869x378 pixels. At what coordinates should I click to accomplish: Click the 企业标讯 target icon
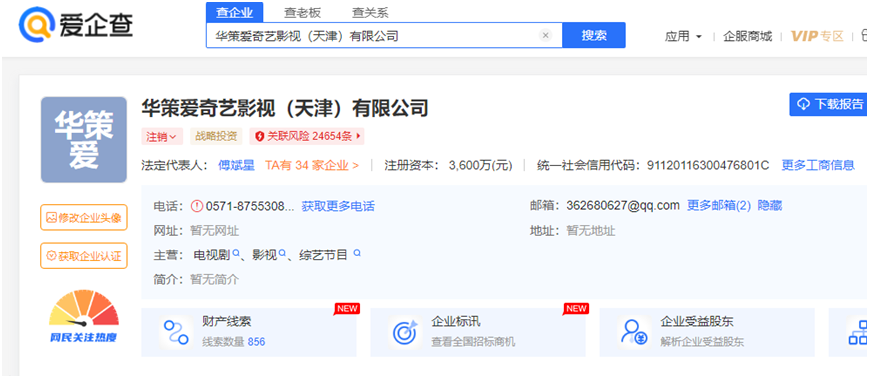coord(406,333)
